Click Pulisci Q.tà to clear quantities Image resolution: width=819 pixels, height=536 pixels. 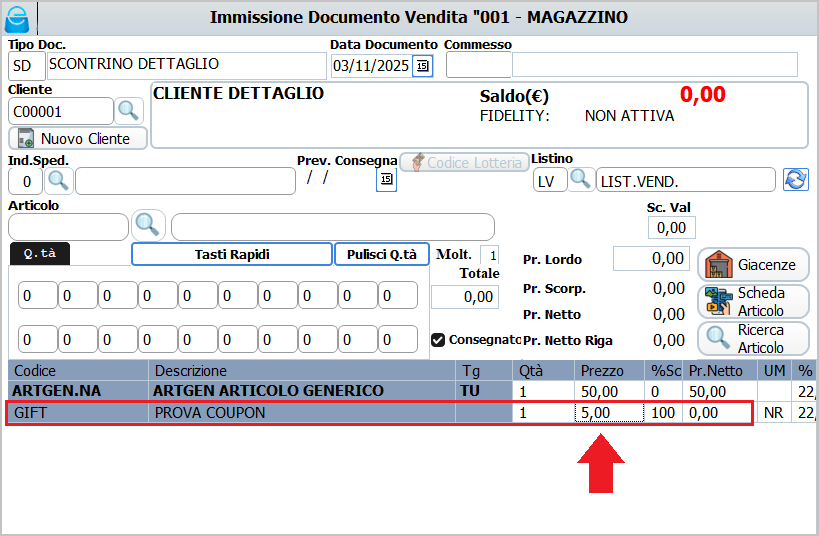coord(381,254)
